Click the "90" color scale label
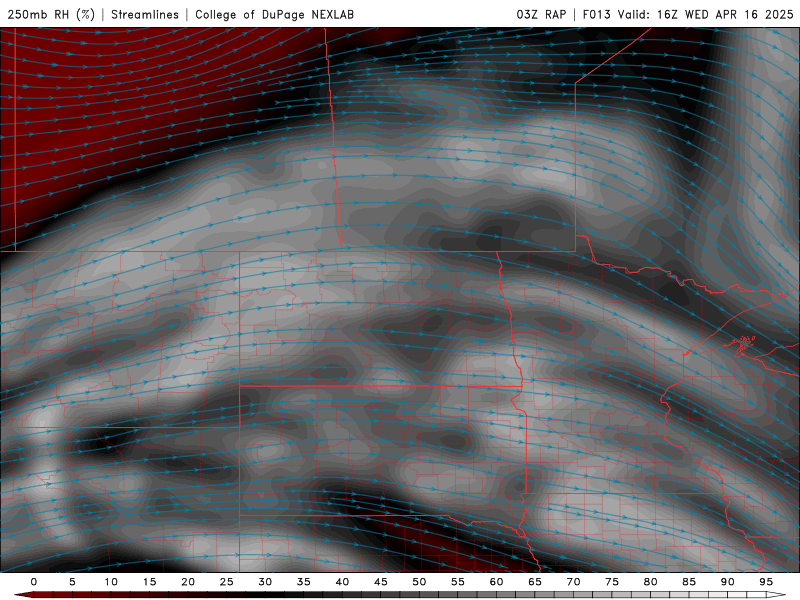 point(728,582)
